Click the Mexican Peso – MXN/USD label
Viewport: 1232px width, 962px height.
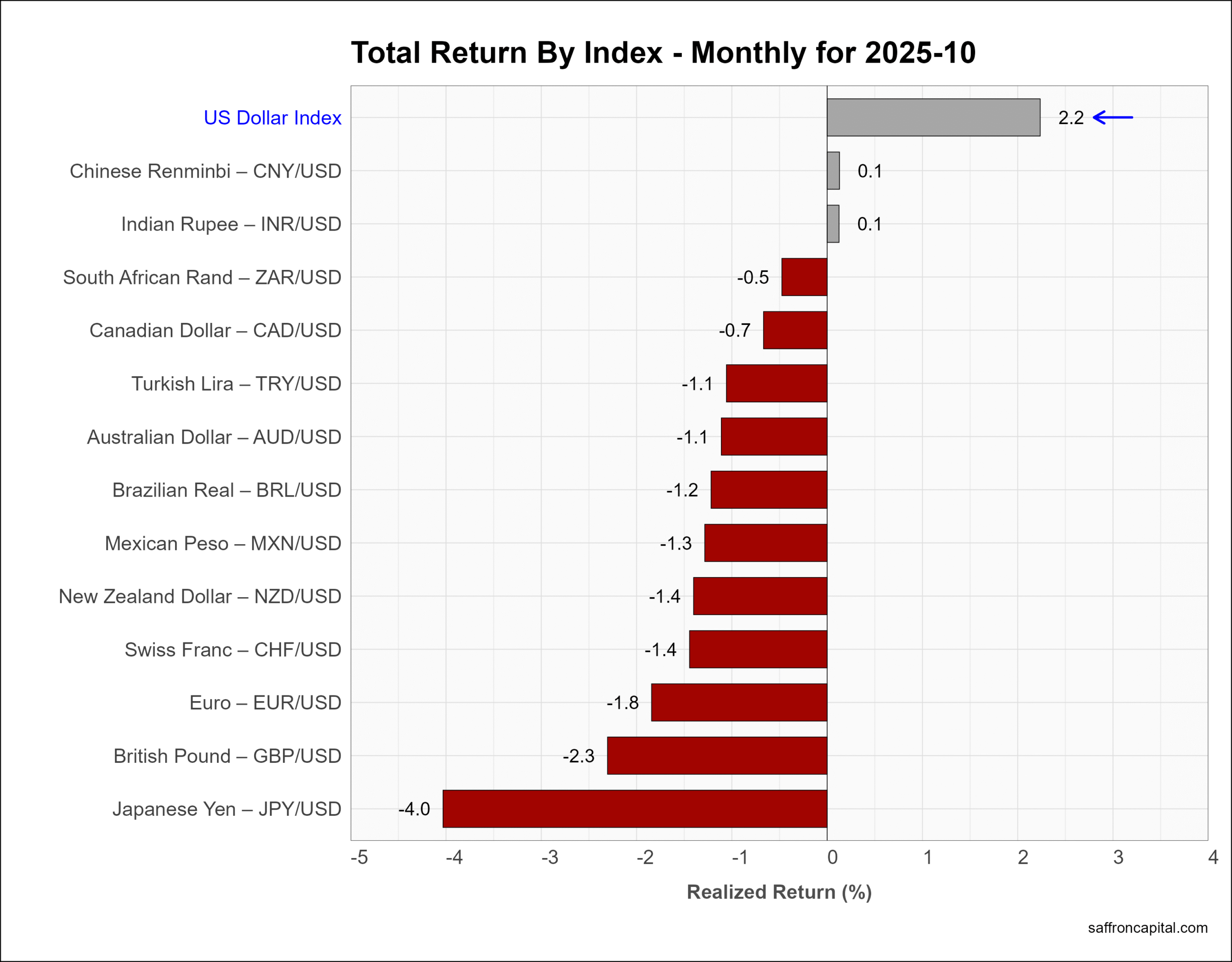coord(223,543)
